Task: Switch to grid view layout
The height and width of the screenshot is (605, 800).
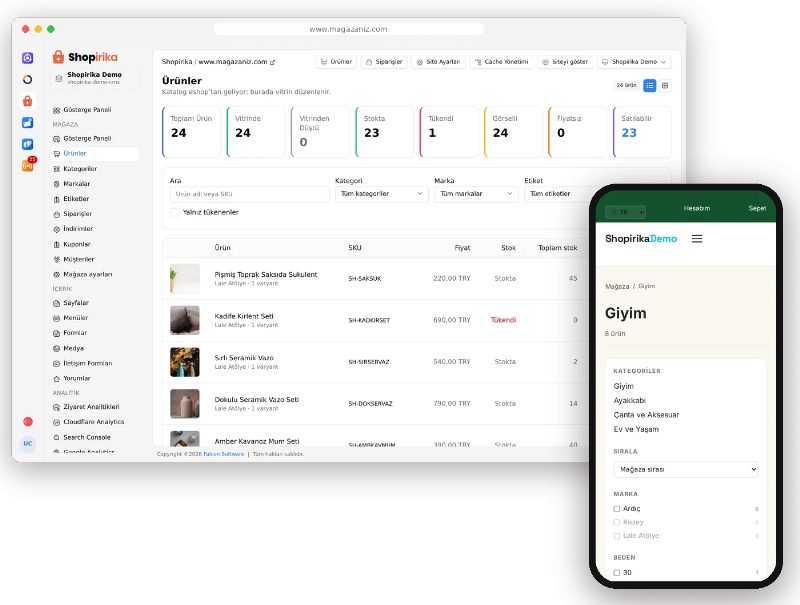Action: pyautogui.click(x=665, y=86)
